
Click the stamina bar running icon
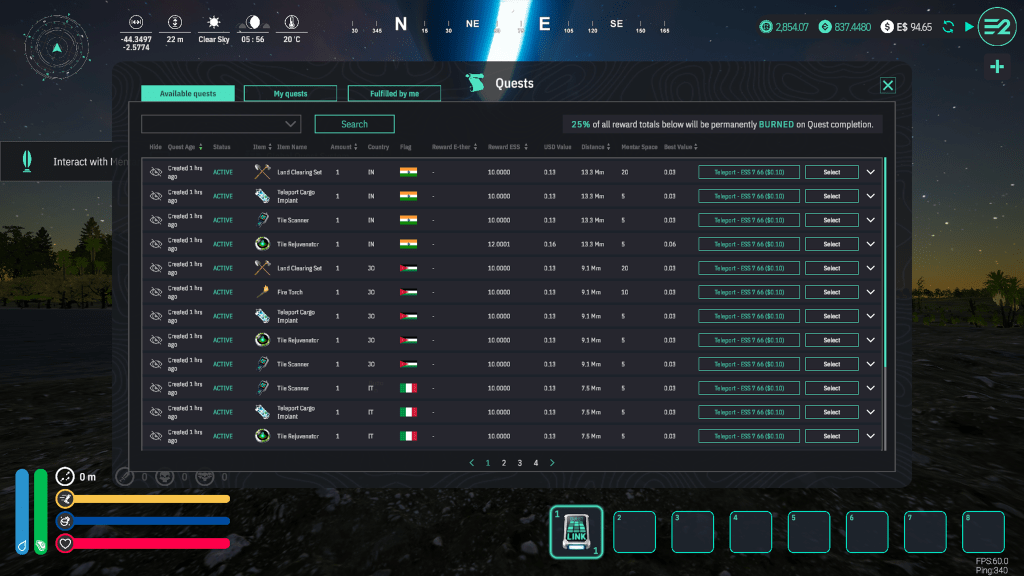pos(65,499)
